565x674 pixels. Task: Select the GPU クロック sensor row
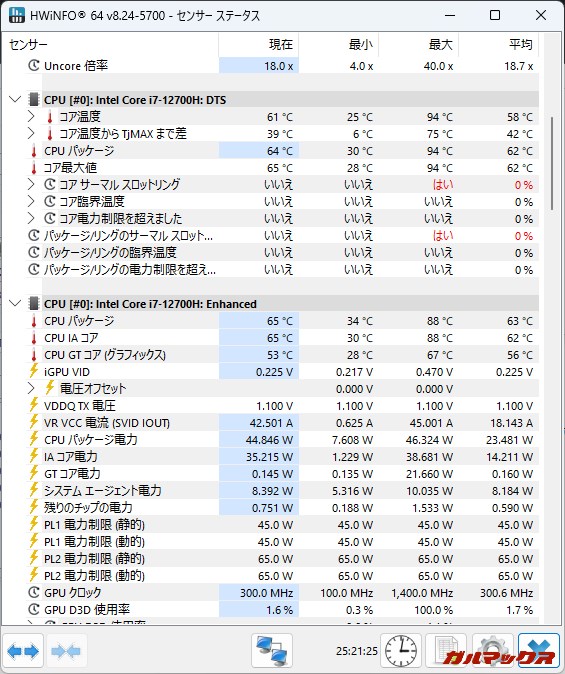(x=282, y=593)
